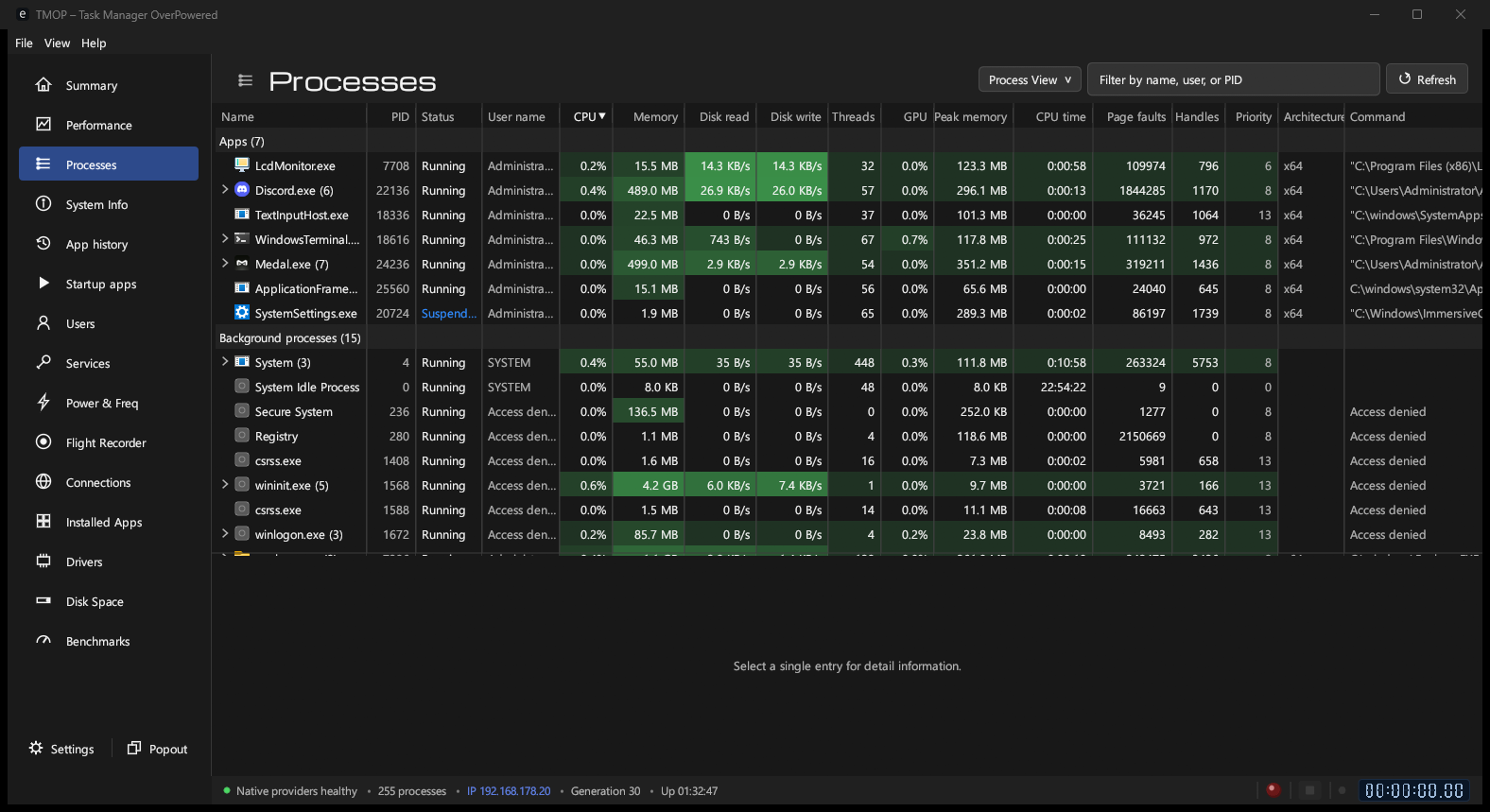
Task: Refresh the process list
Action: (x=1427, y=79)
